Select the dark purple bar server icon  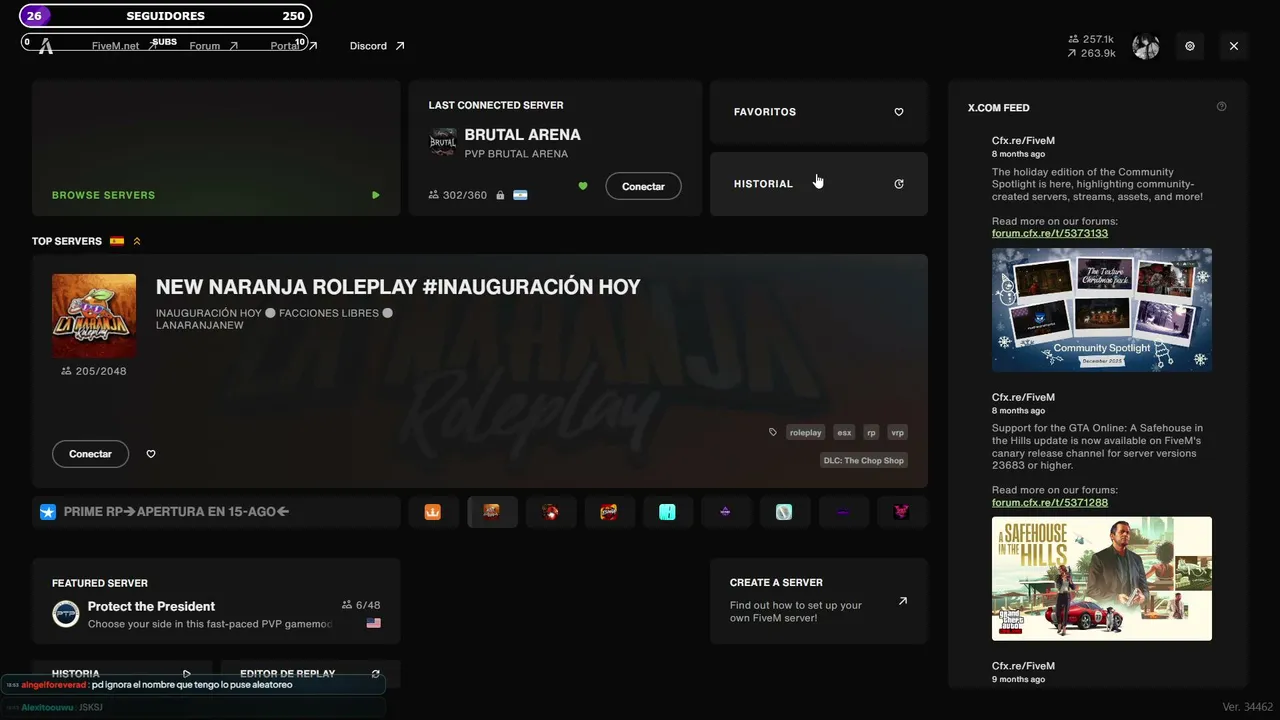tap(843, 512)
